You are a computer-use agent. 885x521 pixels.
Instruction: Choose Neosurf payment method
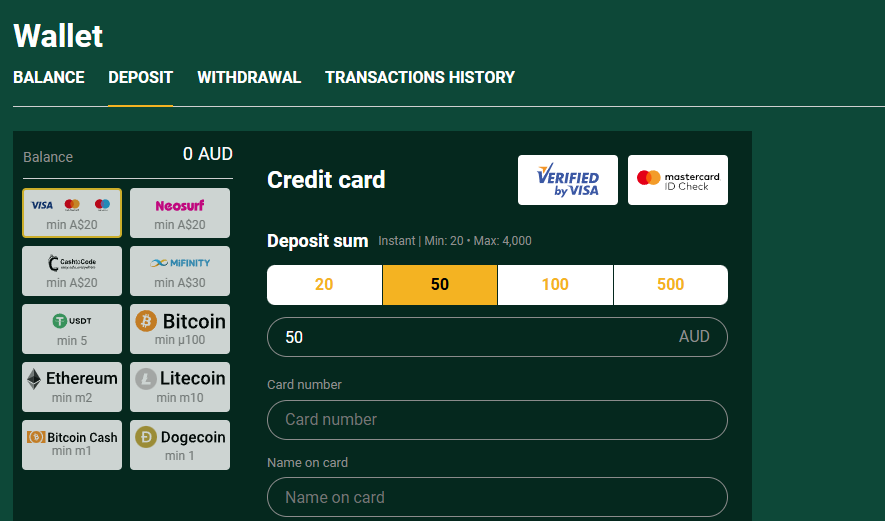180,213
